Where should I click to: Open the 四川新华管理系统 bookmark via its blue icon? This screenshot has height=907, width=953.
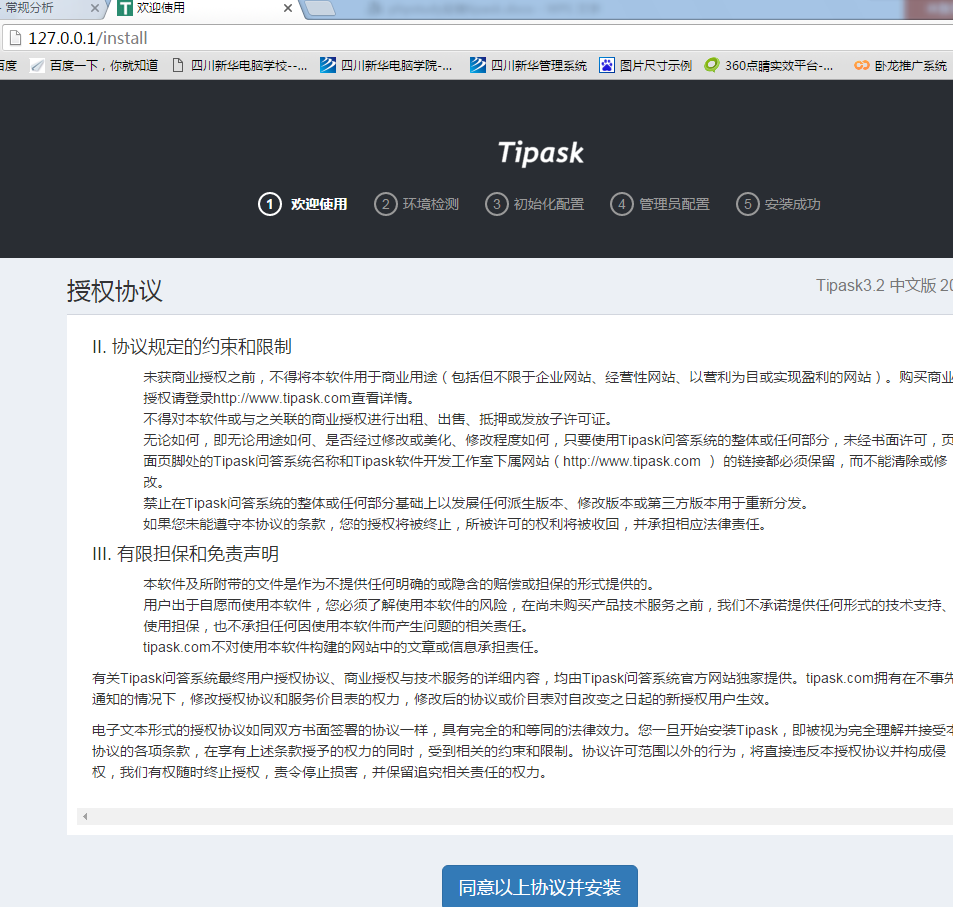coord(478,66)
